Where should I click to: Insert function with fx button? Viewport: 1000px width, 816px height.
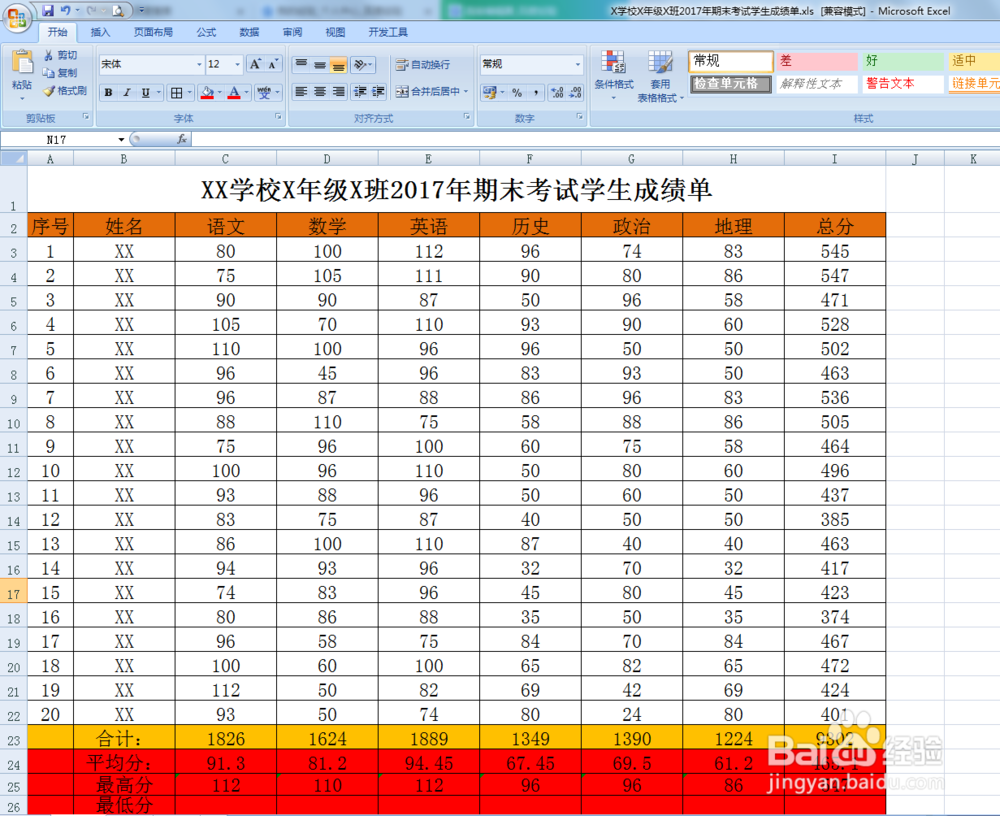(182, 139)
